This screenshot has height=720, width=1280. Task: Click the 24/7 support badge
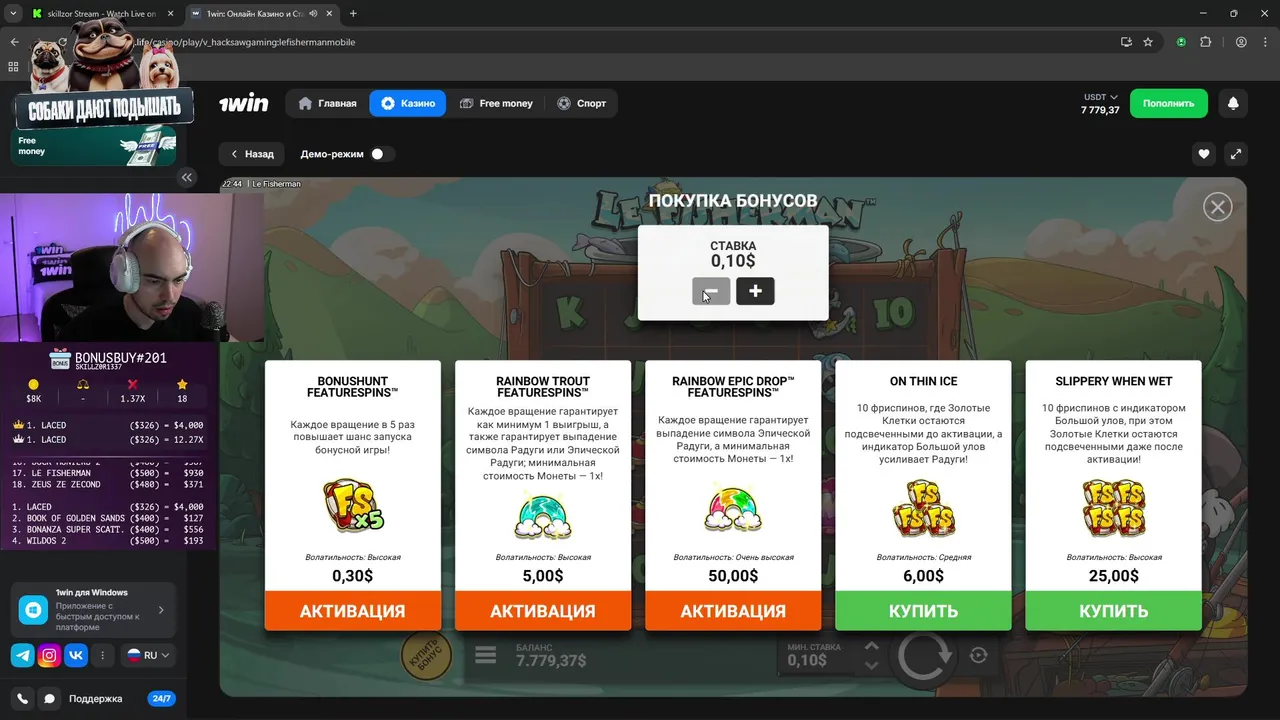(161, 699)
